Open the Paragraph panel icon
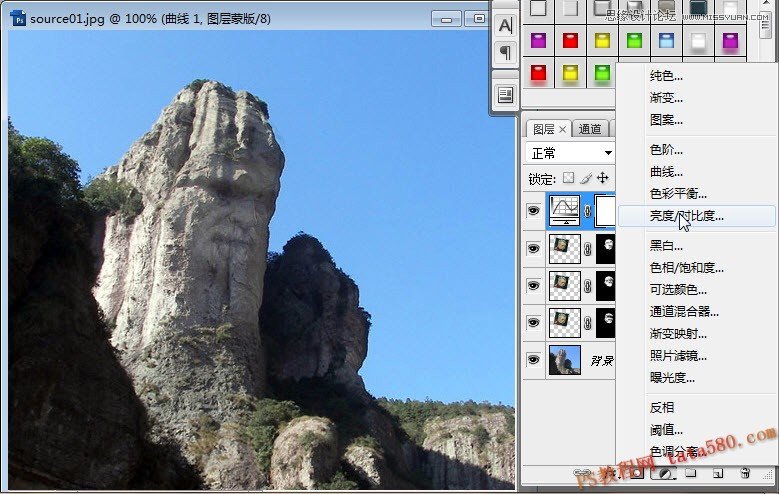The image size is (779, 494). pyautogui.click(x=505, y=52)
